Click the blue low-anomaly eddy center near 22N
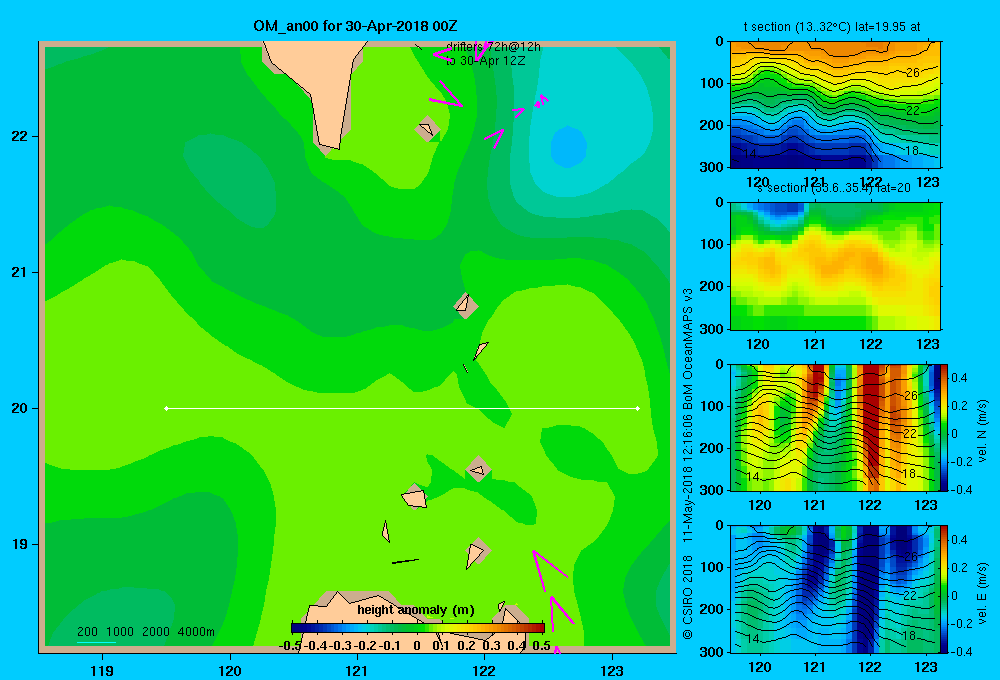 [x=568, y=147]
